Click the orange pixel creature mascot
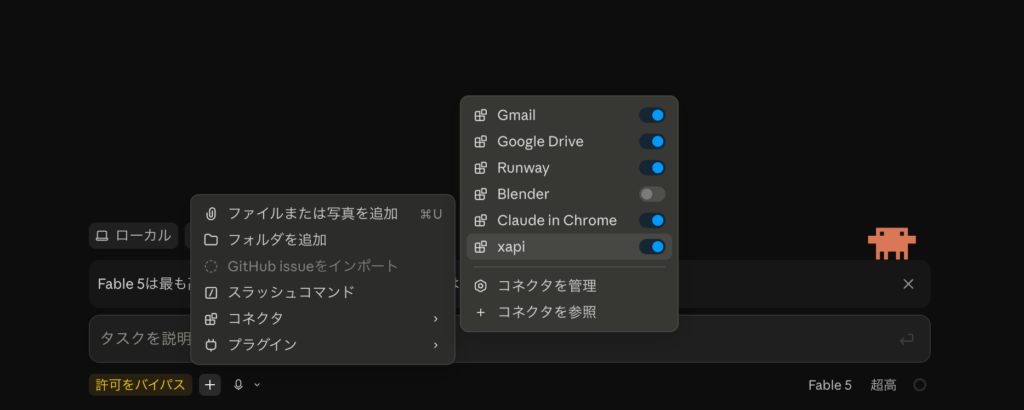Viewport: 1024px width, 410px height. pos(891,244)
